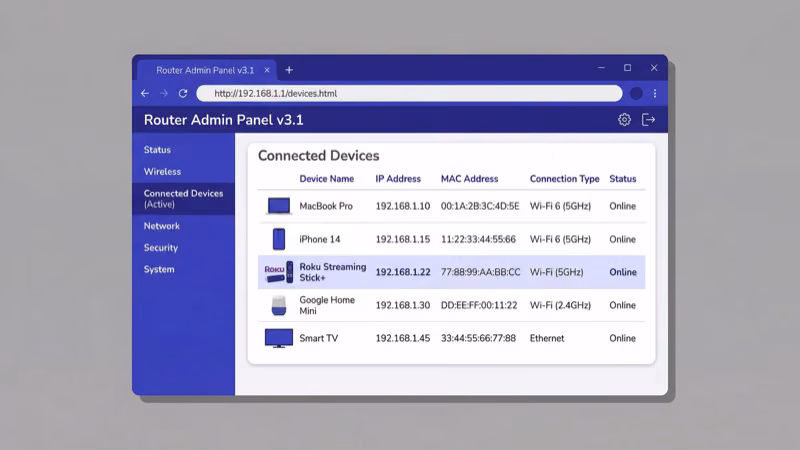Reload the page with the refresh icon
This screenshot has width=800, height=450.
183,93
